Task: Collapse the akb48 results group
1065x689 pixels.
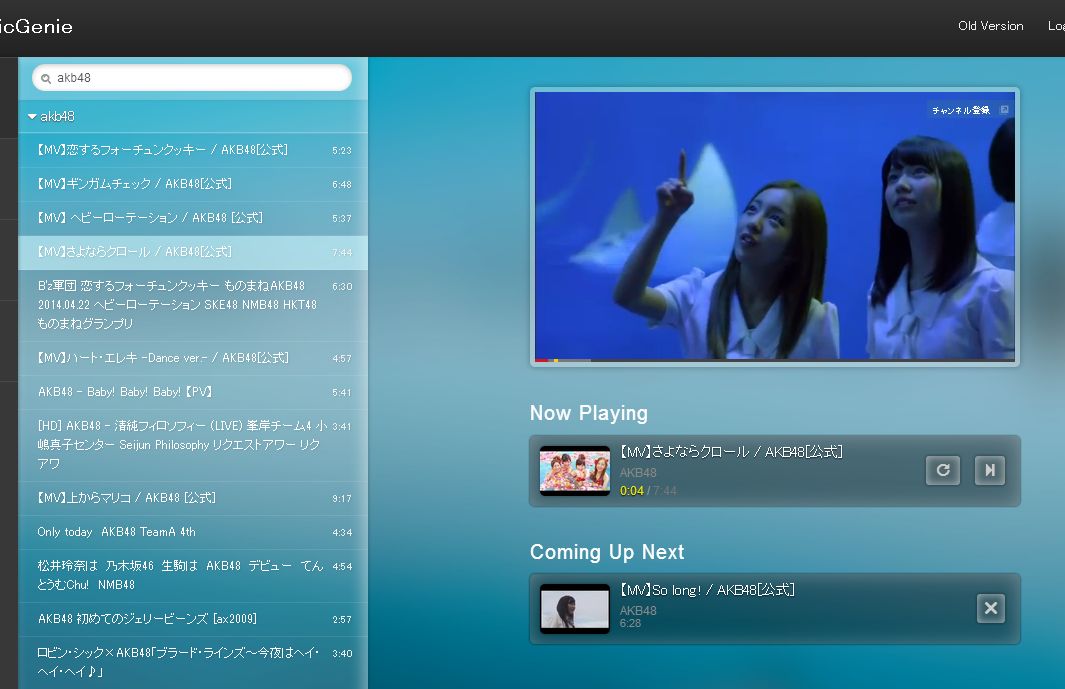Action: click(x=32, y=116)
